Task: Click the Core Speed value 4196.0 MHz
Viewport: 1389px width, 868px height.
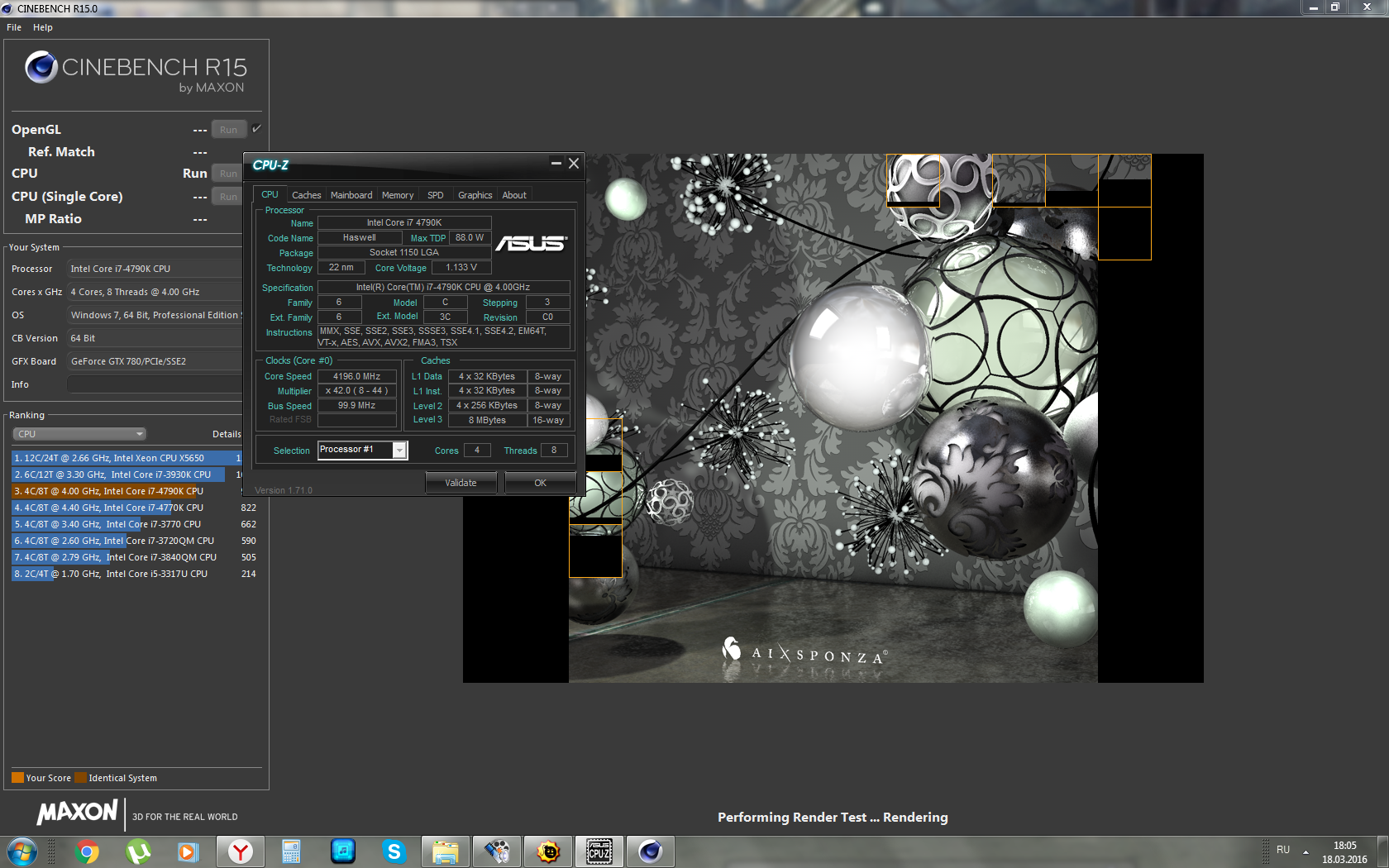Action: click(x=356, y=376)
